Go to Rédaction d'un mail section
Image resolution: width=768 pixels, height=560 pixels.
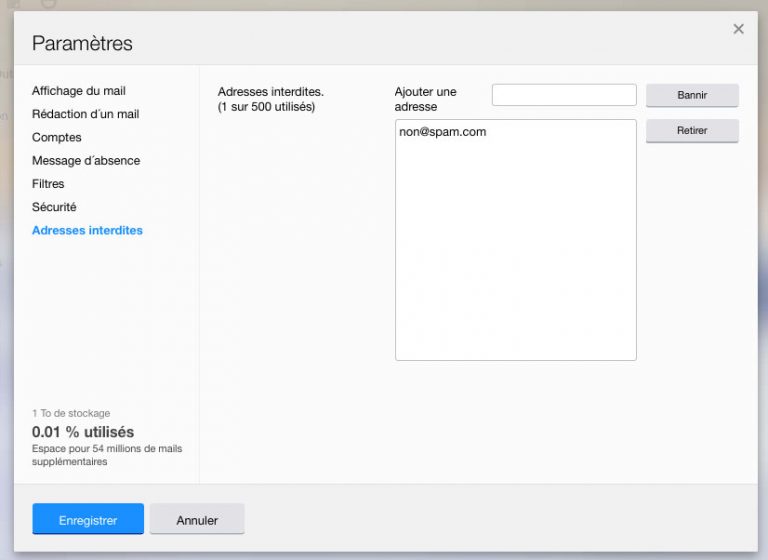pyautogui.click(x=85, y=114)
